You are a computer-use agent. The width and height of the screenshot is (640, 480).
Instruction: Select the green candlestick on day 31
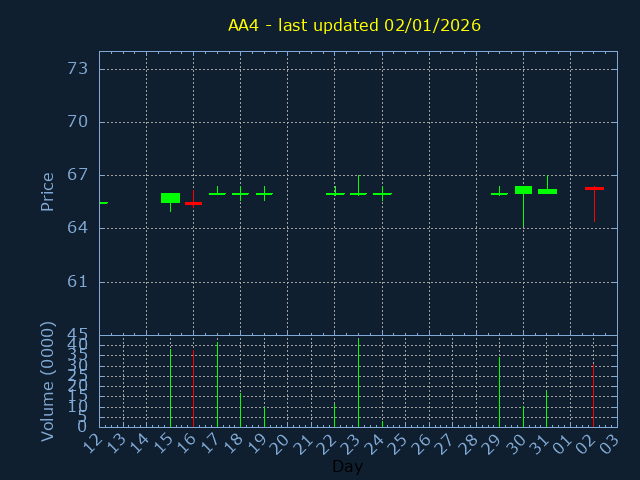pyautogui.click(x=547, y=191)
